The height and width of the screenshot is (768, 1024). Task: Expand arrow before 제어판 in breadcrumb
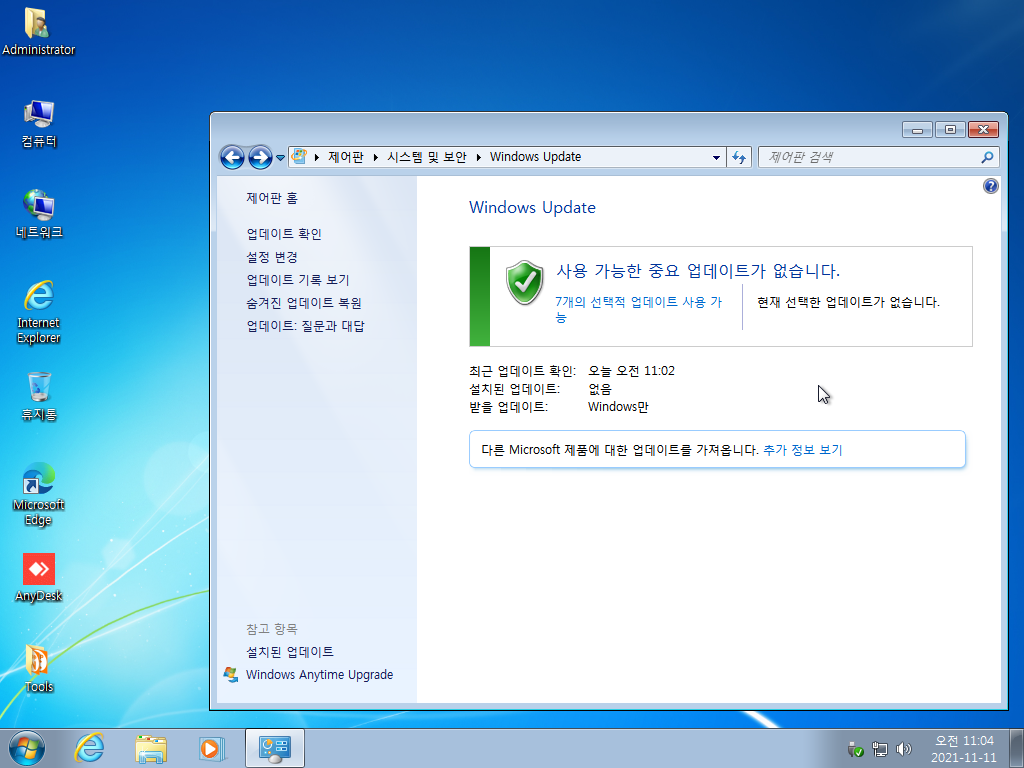[x=317, y=157]
